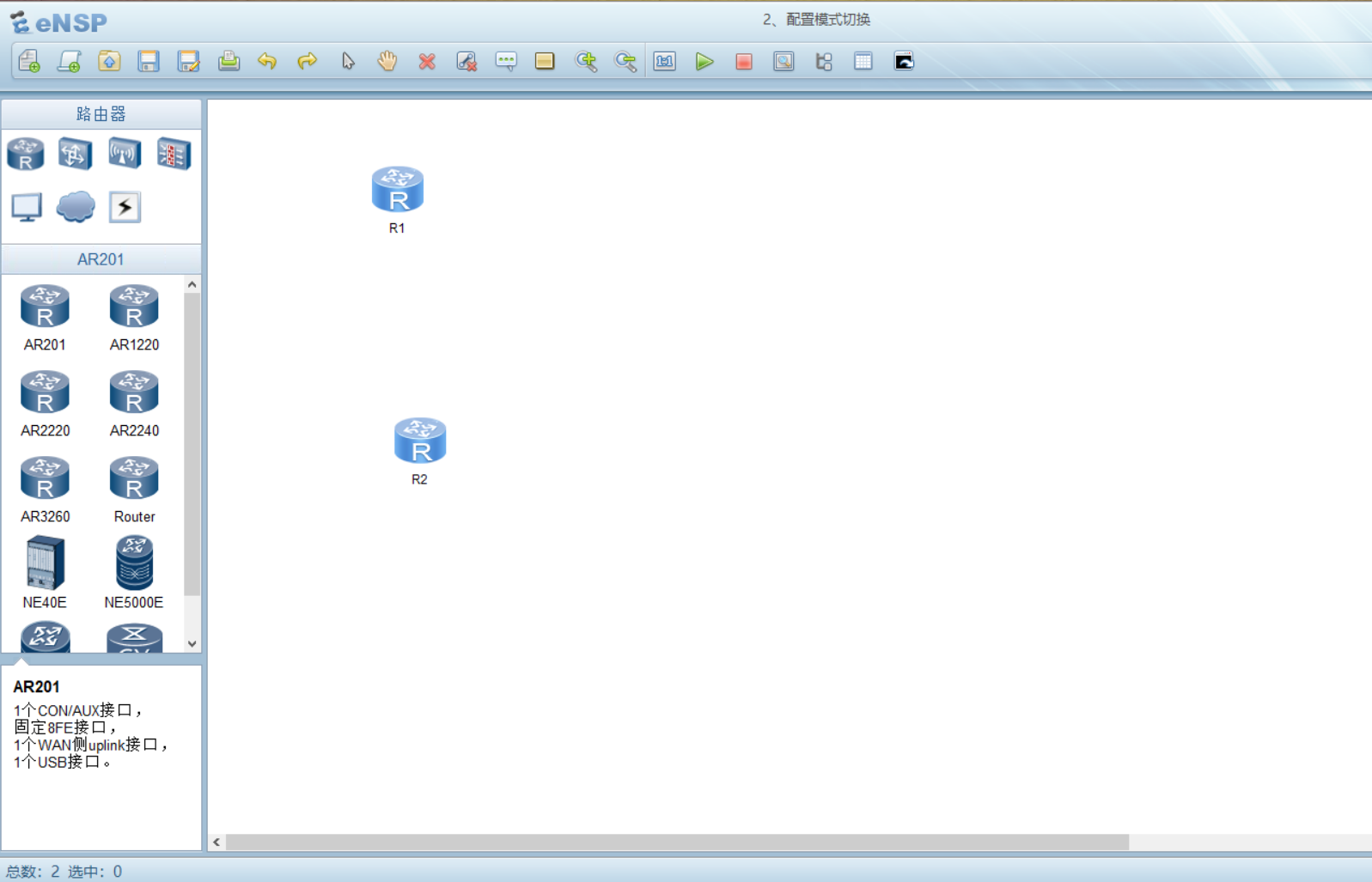Click the Save As toolbar icon

pyautogui.click(x=188, y=61)
